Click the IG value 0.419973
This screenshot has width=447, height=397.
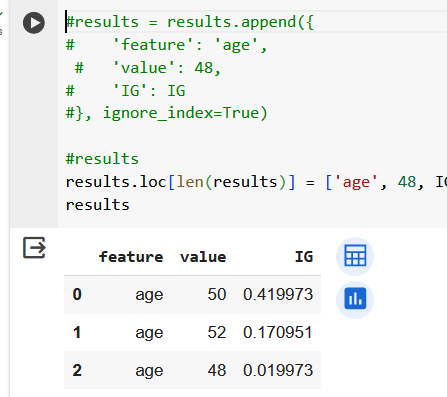(278, 294)
